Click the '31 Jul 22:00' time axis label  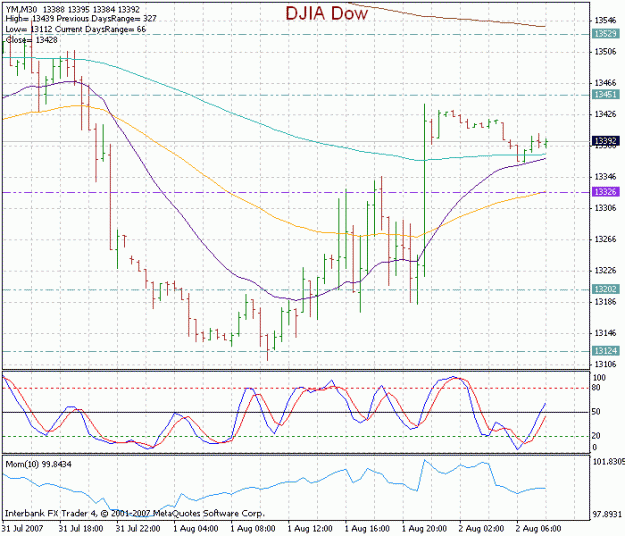[x=138, y=529]
